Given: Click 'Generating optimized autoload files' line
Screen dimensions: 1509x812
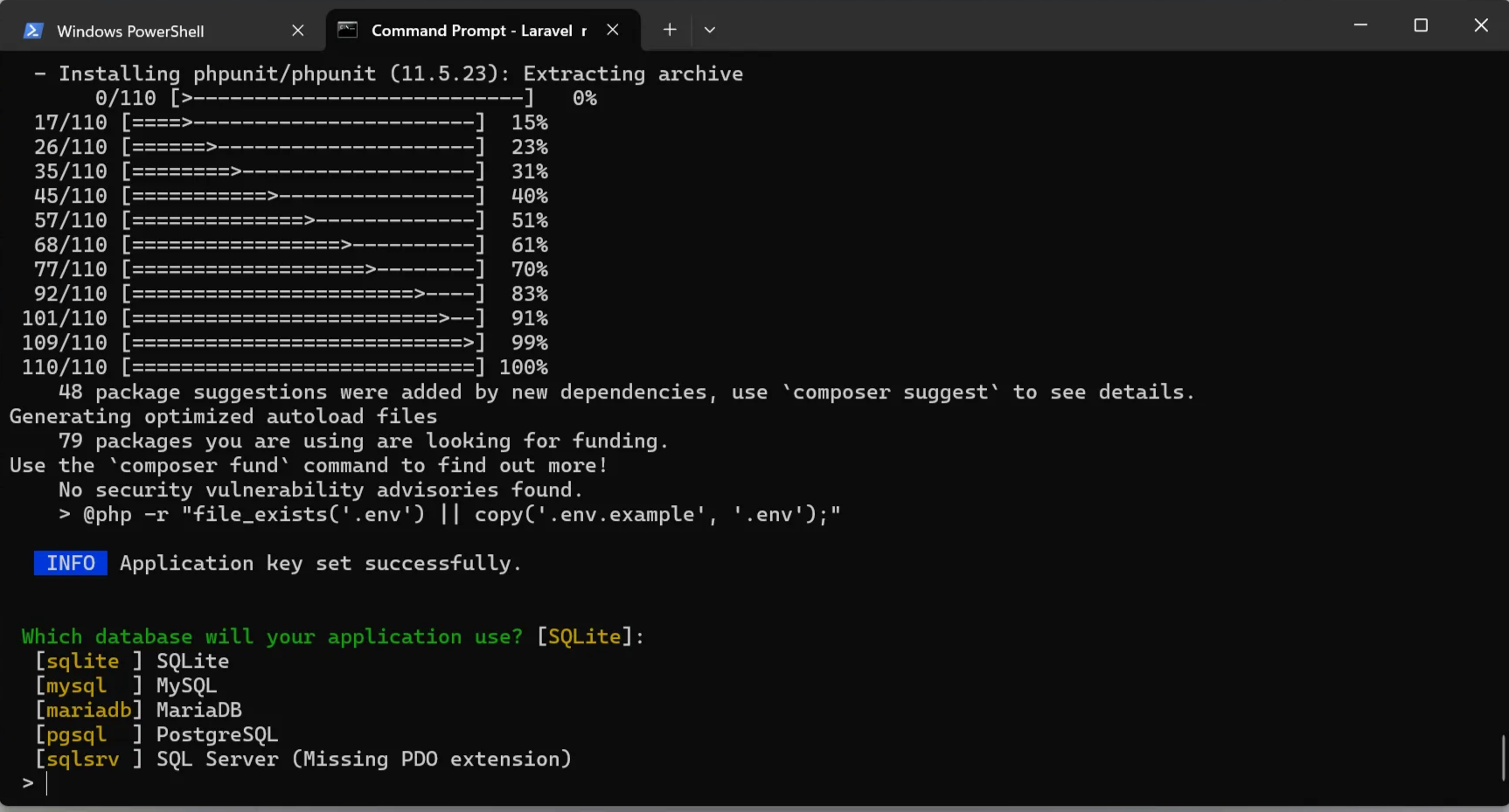Looking at the screenshot, I should click(x=224, y=417).
